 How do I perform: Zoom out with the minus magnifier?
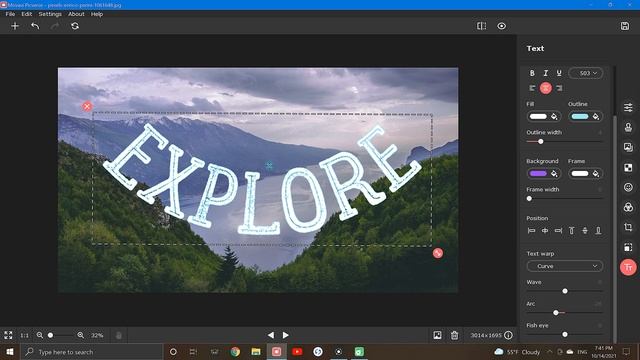click(40, 335)
